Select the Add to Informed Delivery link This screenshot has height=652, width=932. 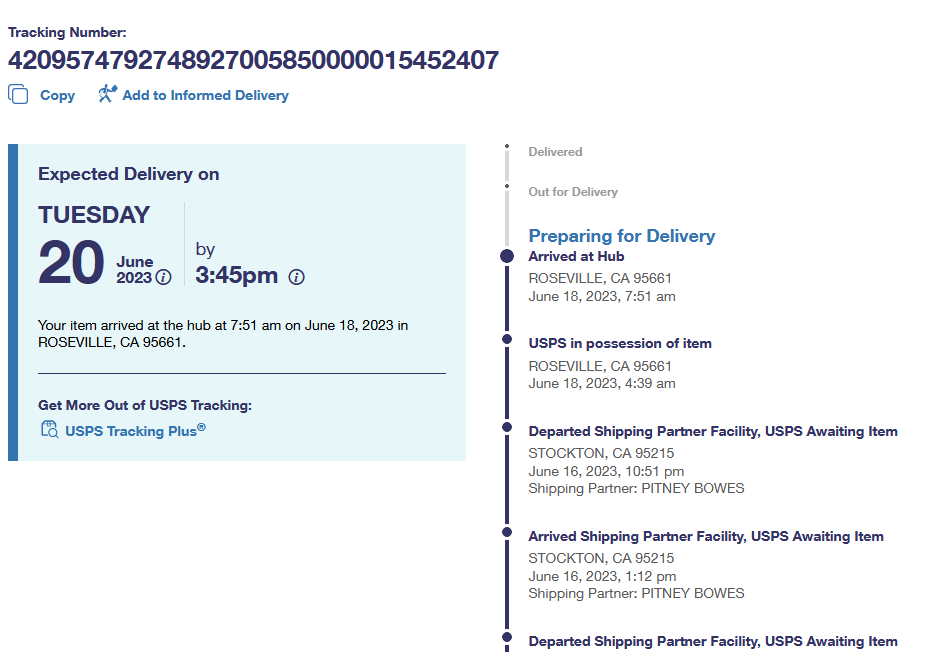205,95
